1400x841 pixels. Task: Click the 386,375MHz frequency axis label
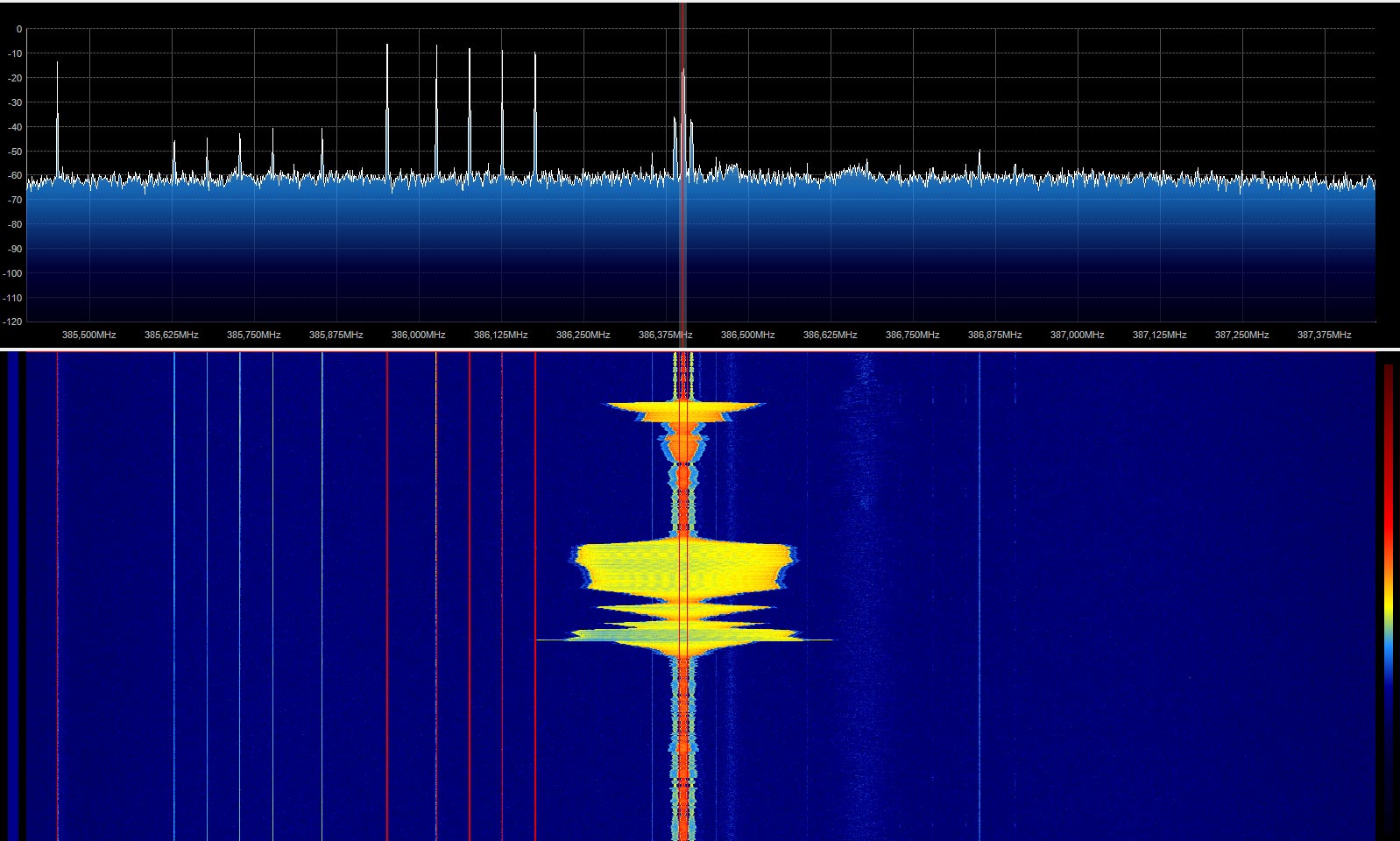click(x=665, y=335)
